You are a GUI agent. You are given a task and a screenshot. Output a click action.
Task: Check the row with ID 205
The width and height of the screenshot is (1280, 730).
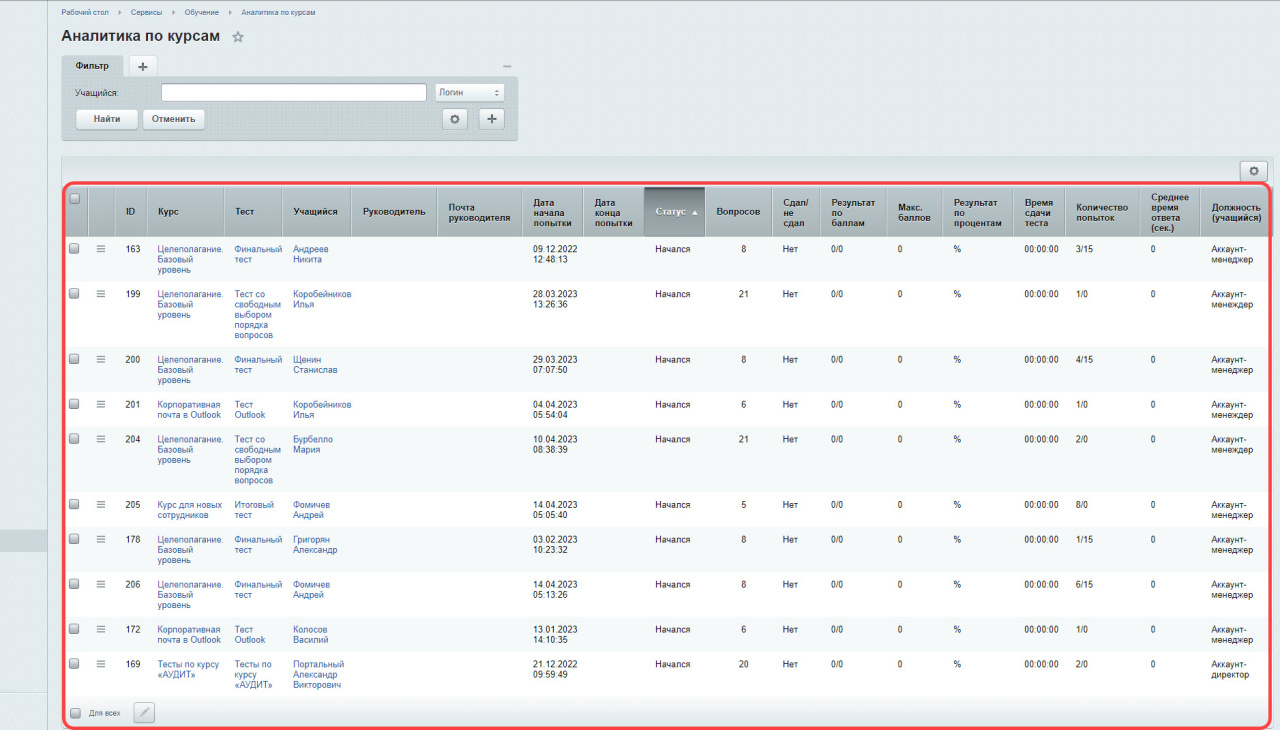click(74, 504)
